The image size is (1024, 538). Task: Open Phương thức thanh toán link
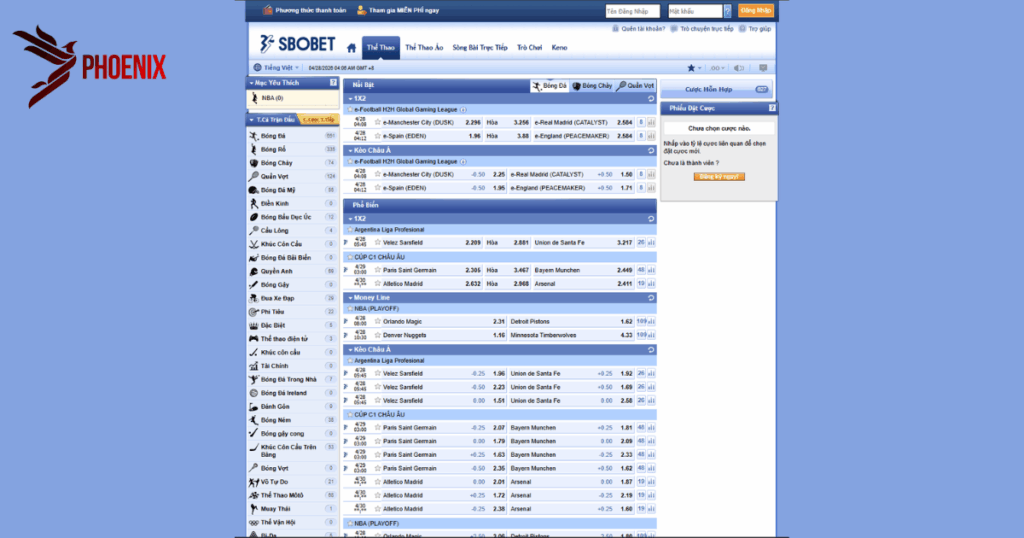pos(304,10)
